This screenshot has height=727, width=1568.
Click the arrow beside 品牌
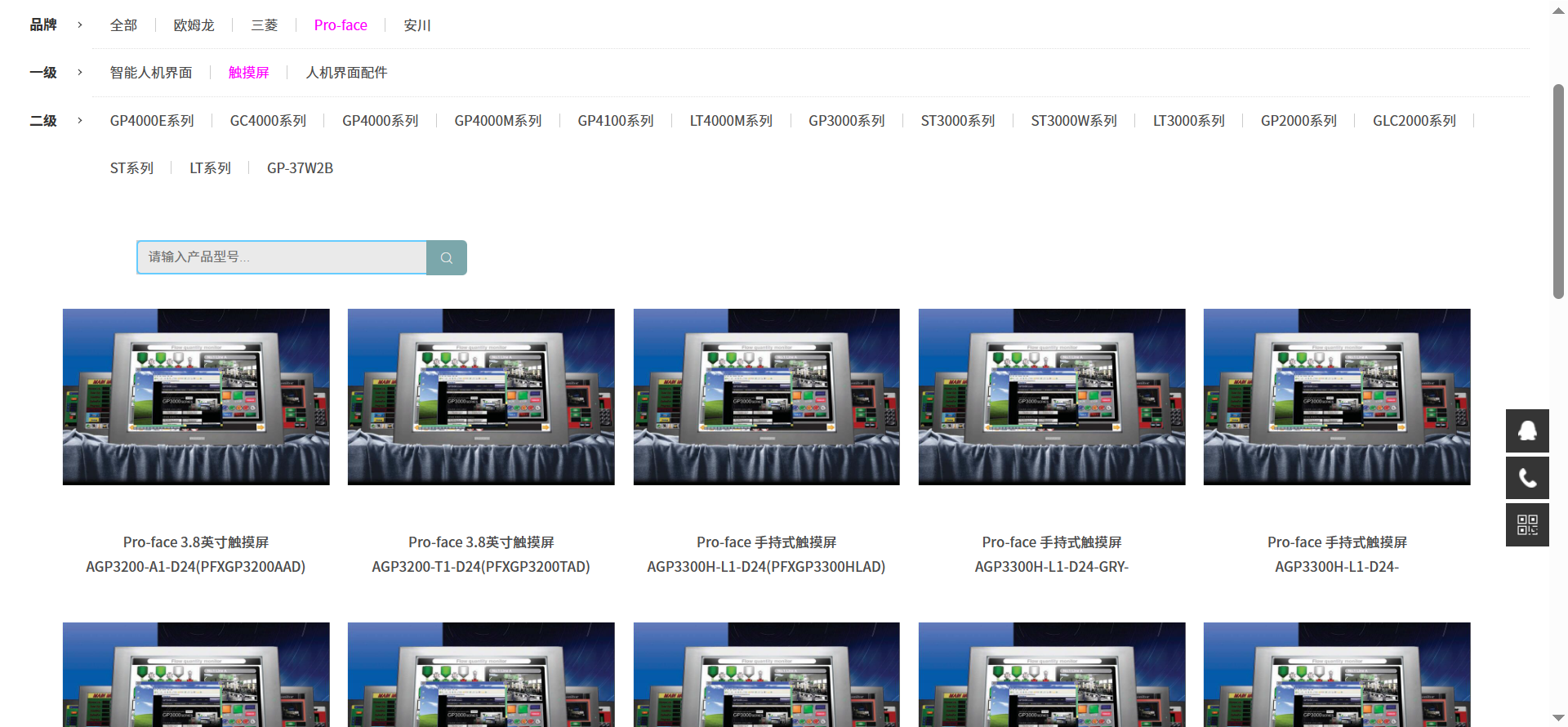[80, 25]
